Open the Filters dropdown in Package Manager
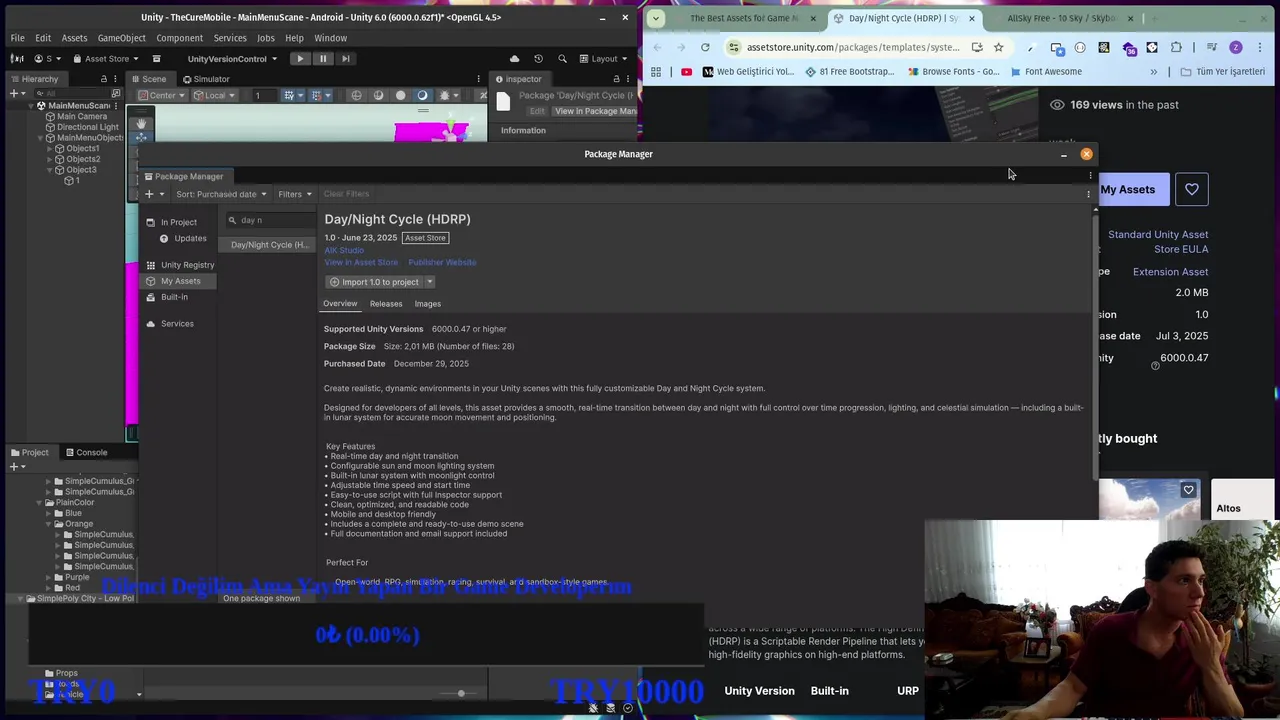Image resolution: width=1280 pixels, height=720 pixels. [295, 194]
